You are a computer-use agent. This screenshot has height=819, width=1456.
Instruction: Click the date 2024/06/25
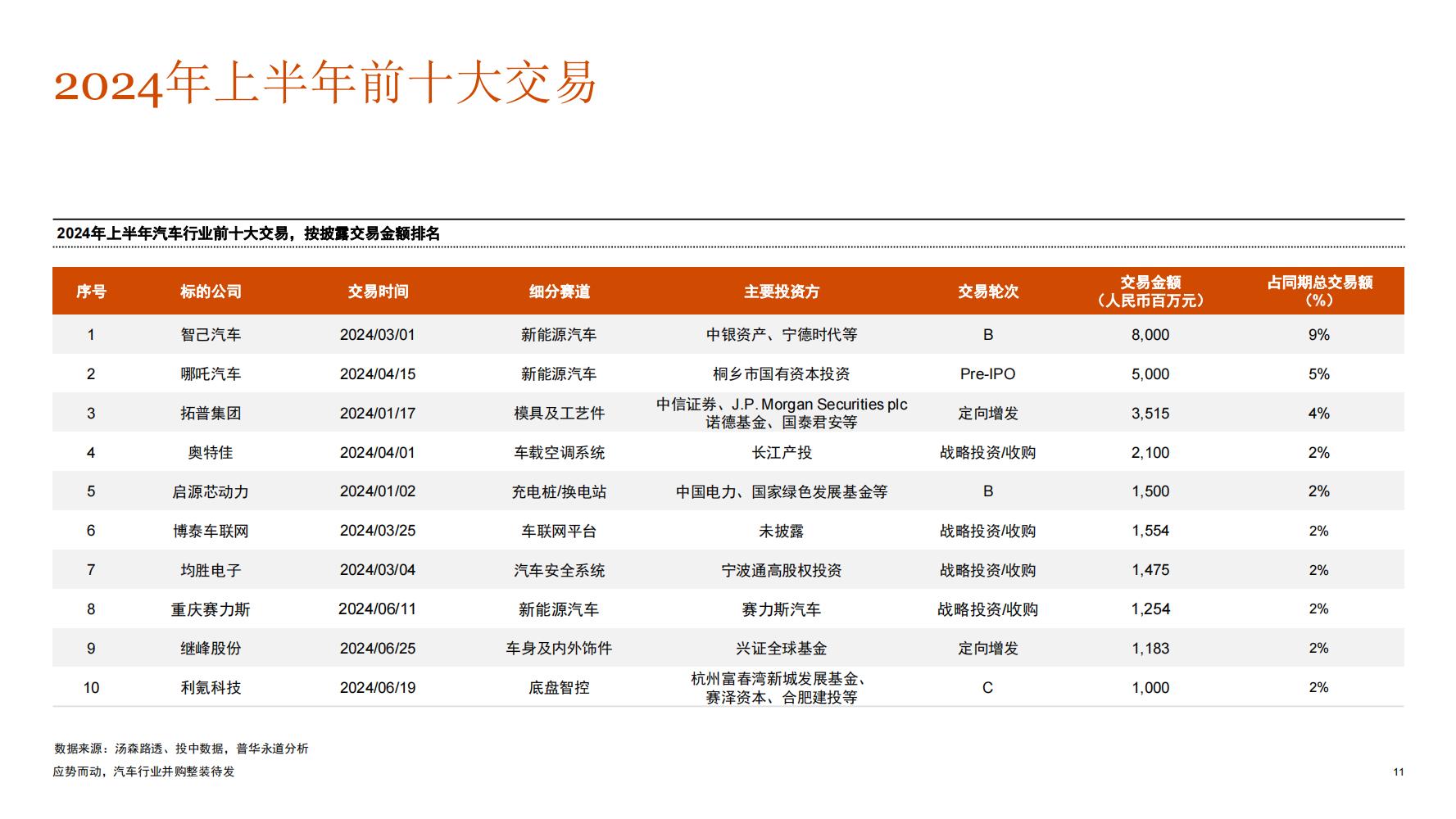(x=378, y=649)
